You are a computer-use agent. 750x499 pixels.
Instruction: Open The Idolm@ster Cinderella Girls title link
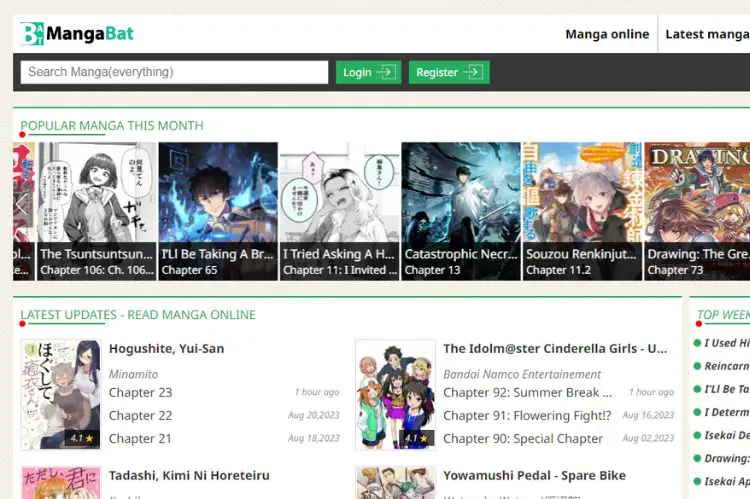tap(555, 349)
